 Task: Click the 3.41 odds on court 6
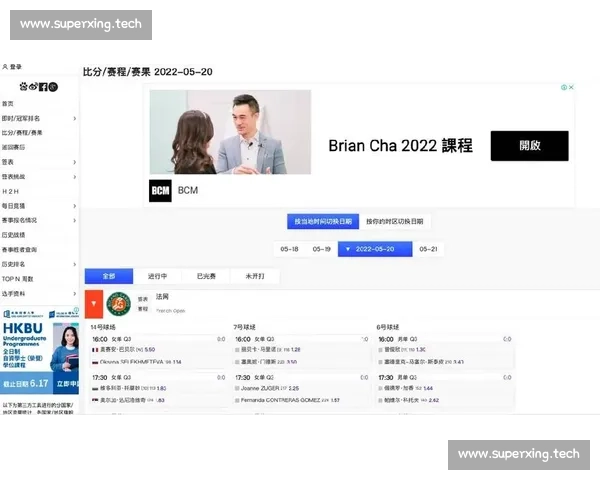point(458,362)
